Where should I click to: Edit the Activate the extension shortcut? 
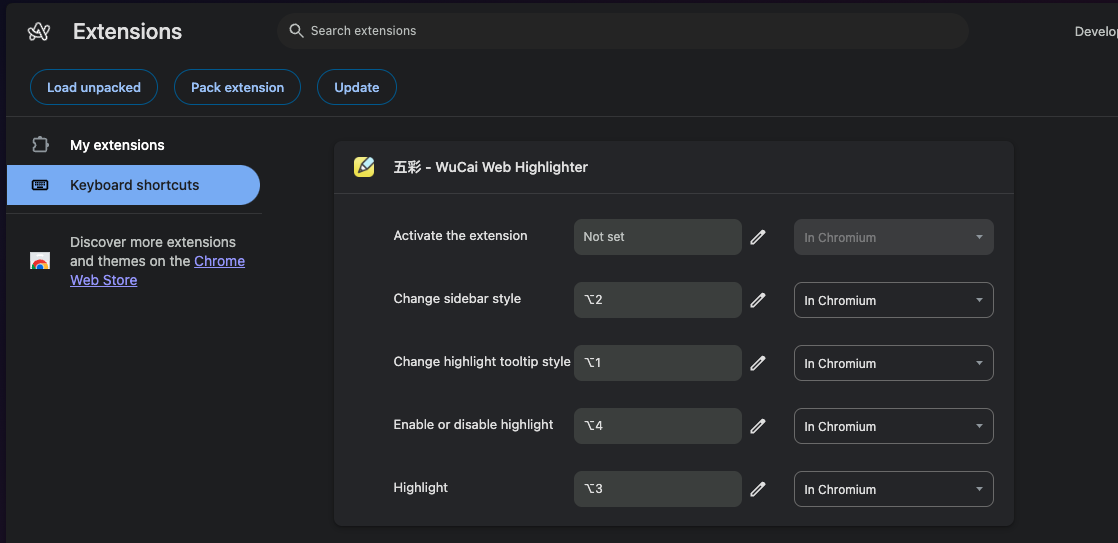pos(758,237)
